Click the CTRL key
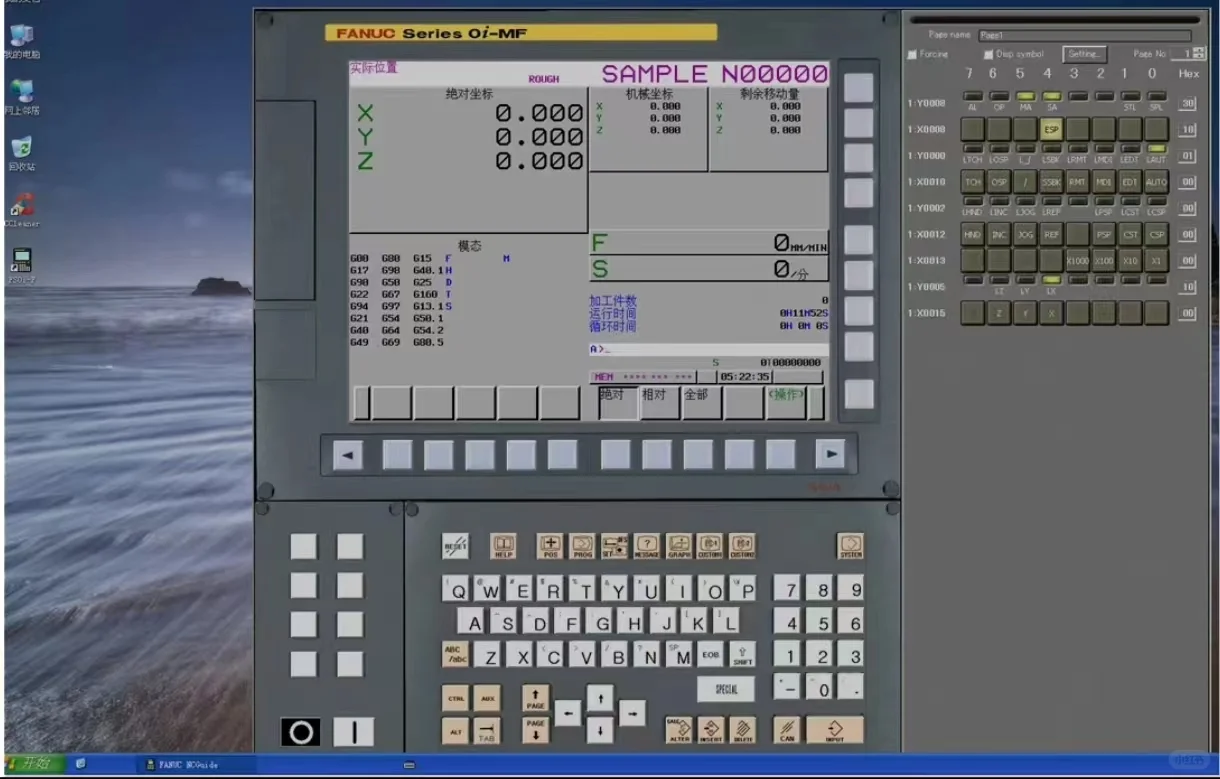The width and height of the screenshot is (1220, 779). click(455, 698)
